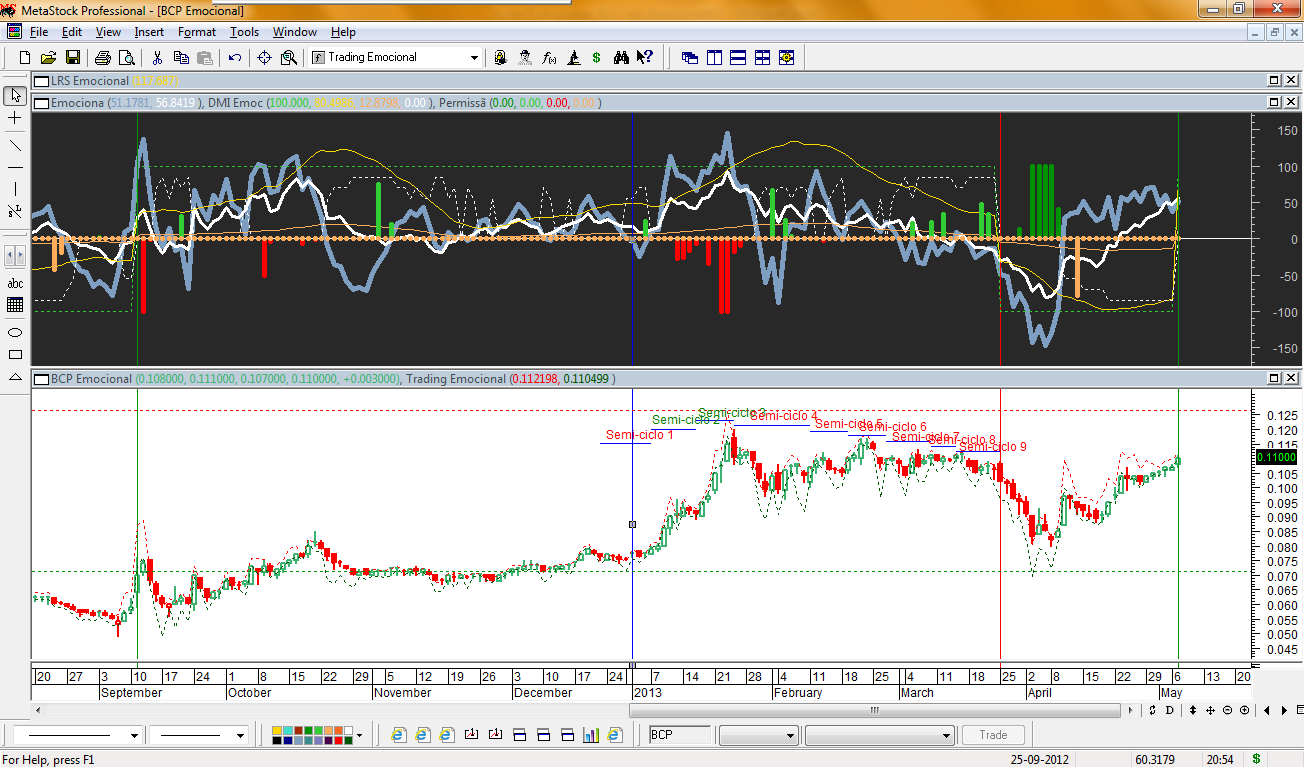Open the Tools menu
The width and height of the screenshot is (1304, 768).
point(244,32)
